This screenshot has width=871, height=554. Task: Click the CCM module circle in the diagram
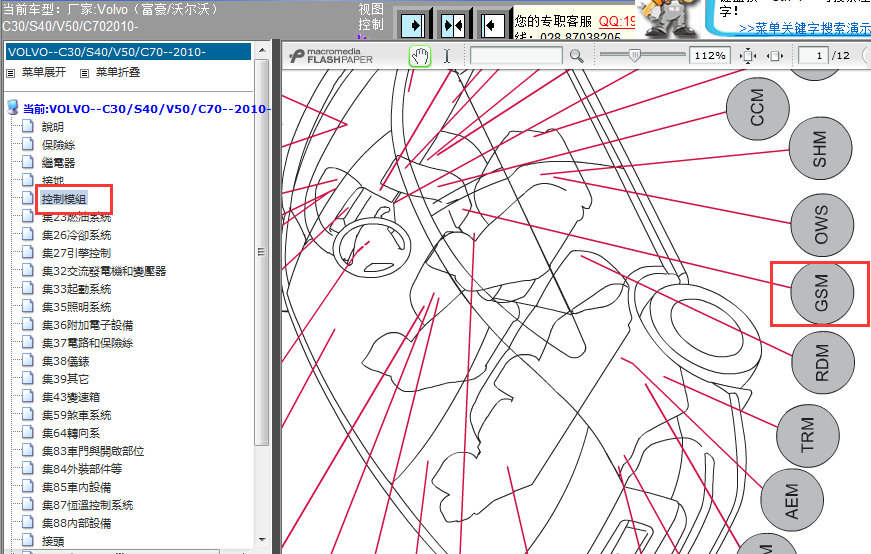[x=758, y=108]
